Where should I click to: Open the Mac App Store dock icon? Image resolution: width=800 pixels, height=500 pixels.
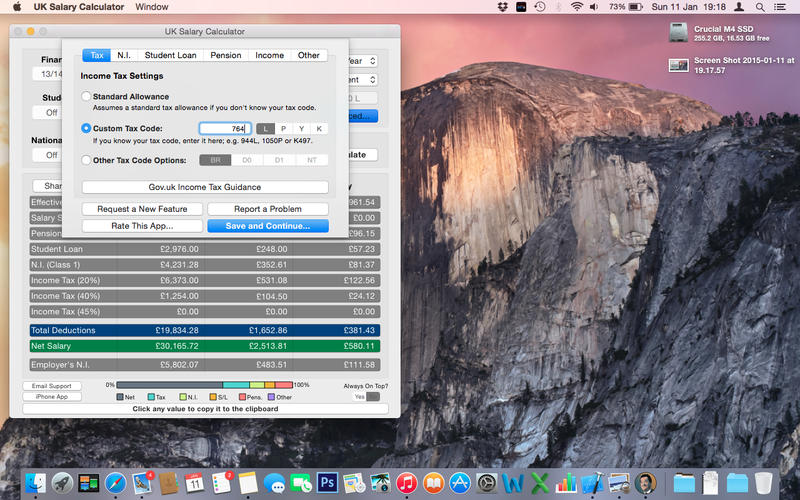click(x=460, y=482)
